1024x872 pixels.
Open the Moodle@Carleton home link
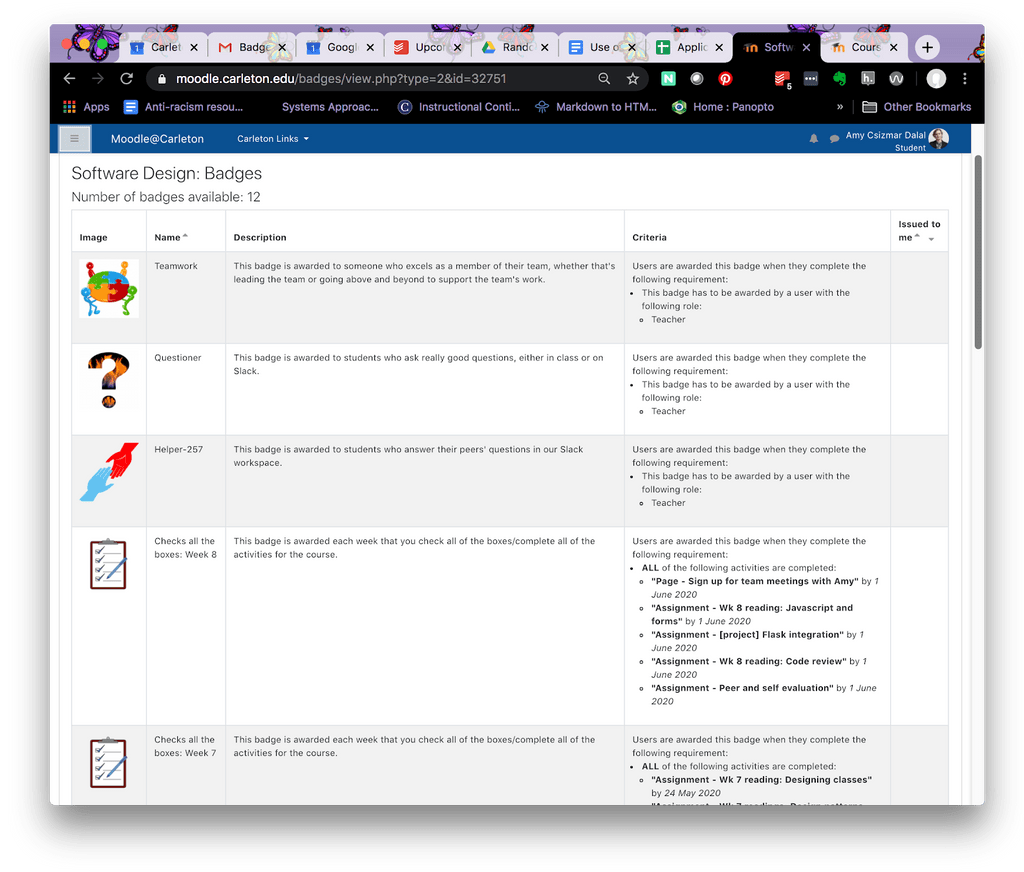(157, 138)
